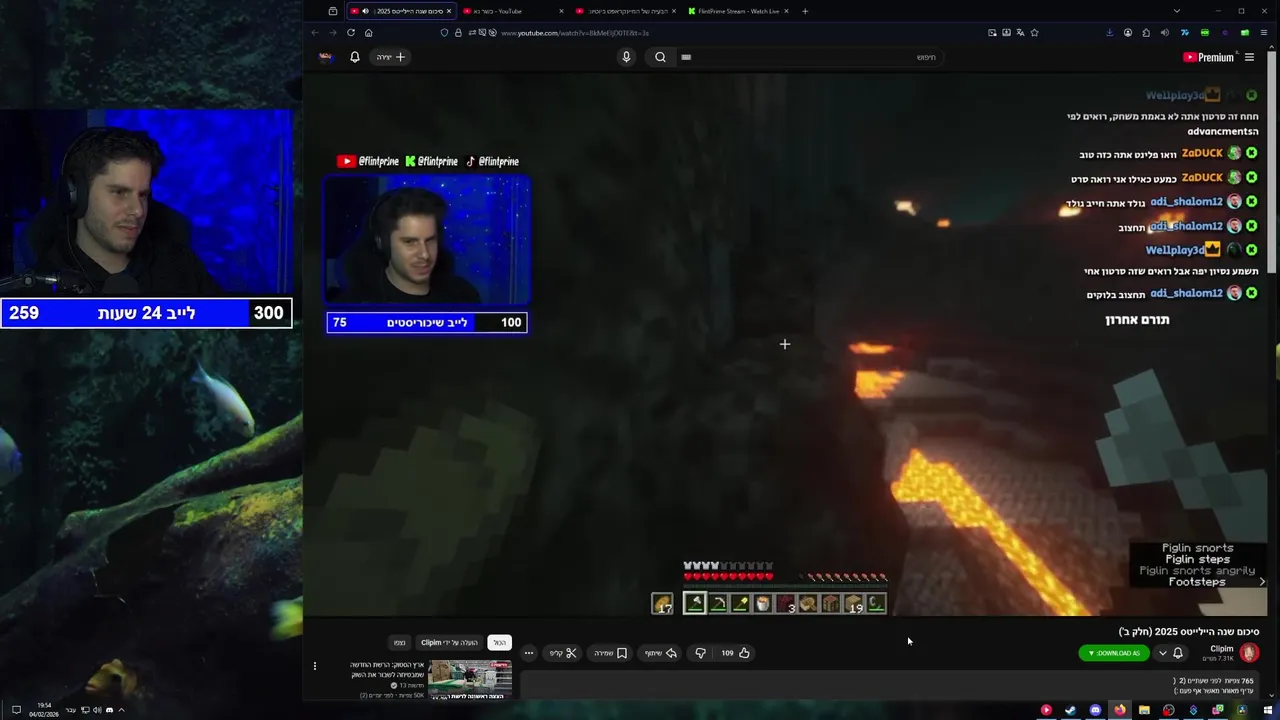Open YouTube hamburger guide menu
Image resolution: width=1280 pixels, height=720 pixels.
(x=1249, y=57)
